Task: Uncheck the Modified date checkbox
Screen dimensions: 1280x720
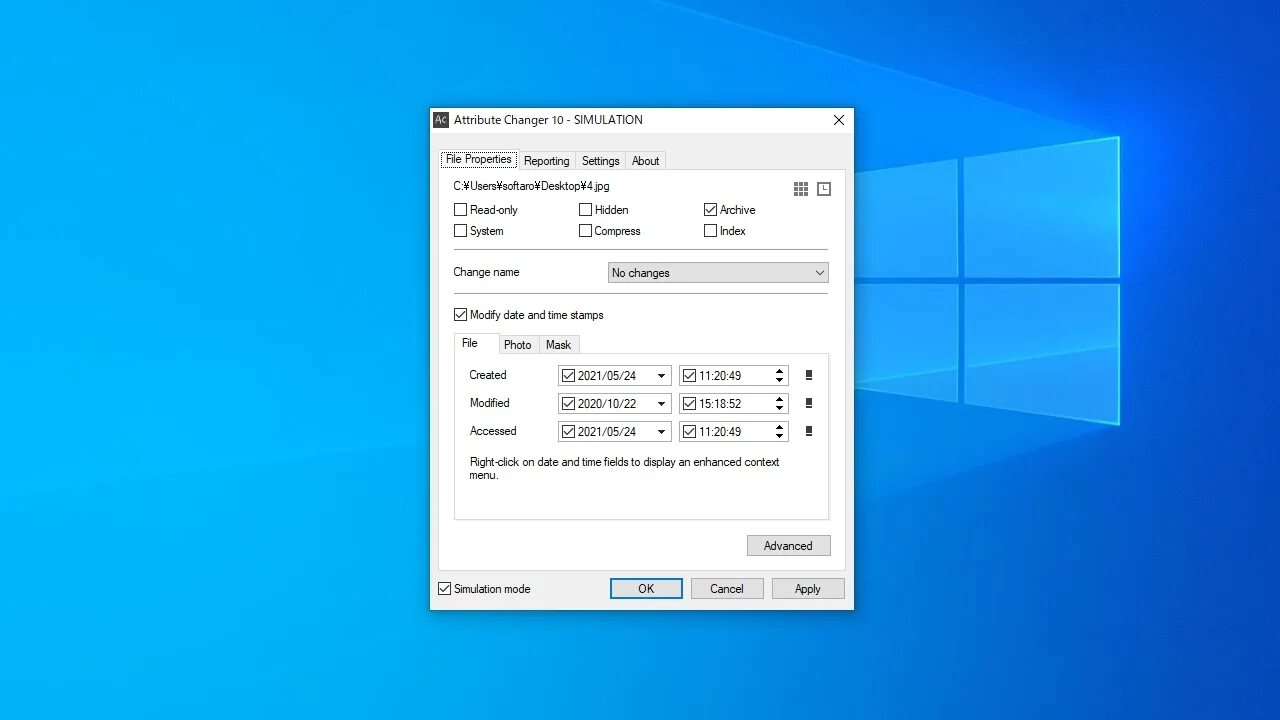Action: [x=568, y=404]
